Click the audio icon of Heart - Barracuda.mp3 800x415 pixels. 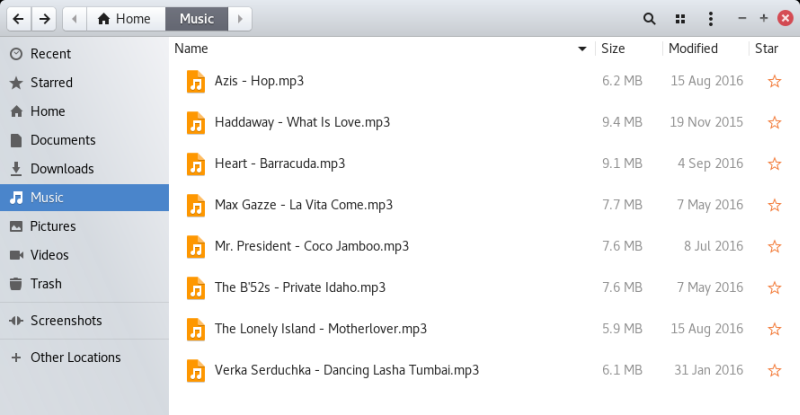pos(196,164)
